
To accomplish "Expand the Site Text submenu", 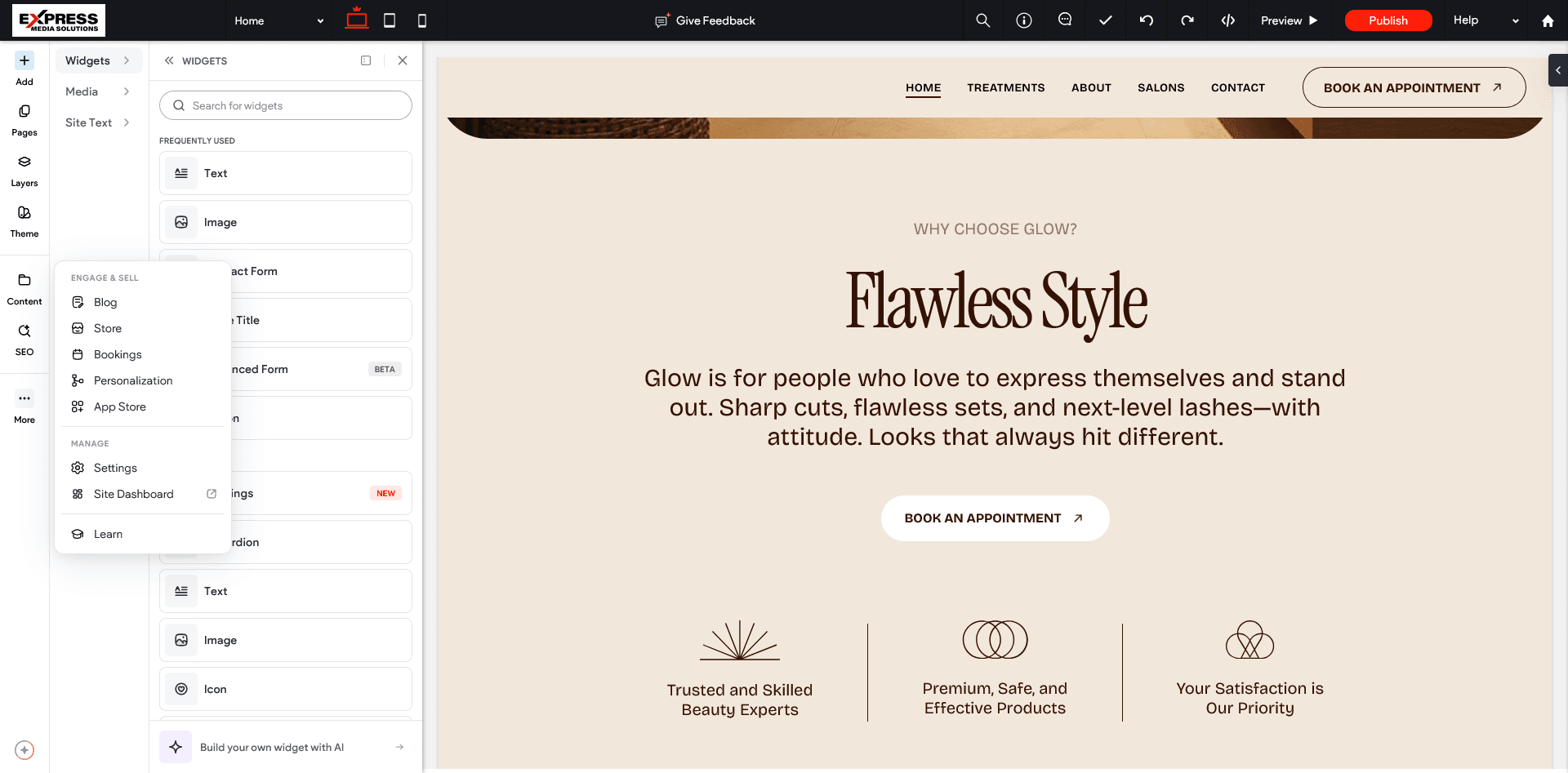I will point(98,122).
